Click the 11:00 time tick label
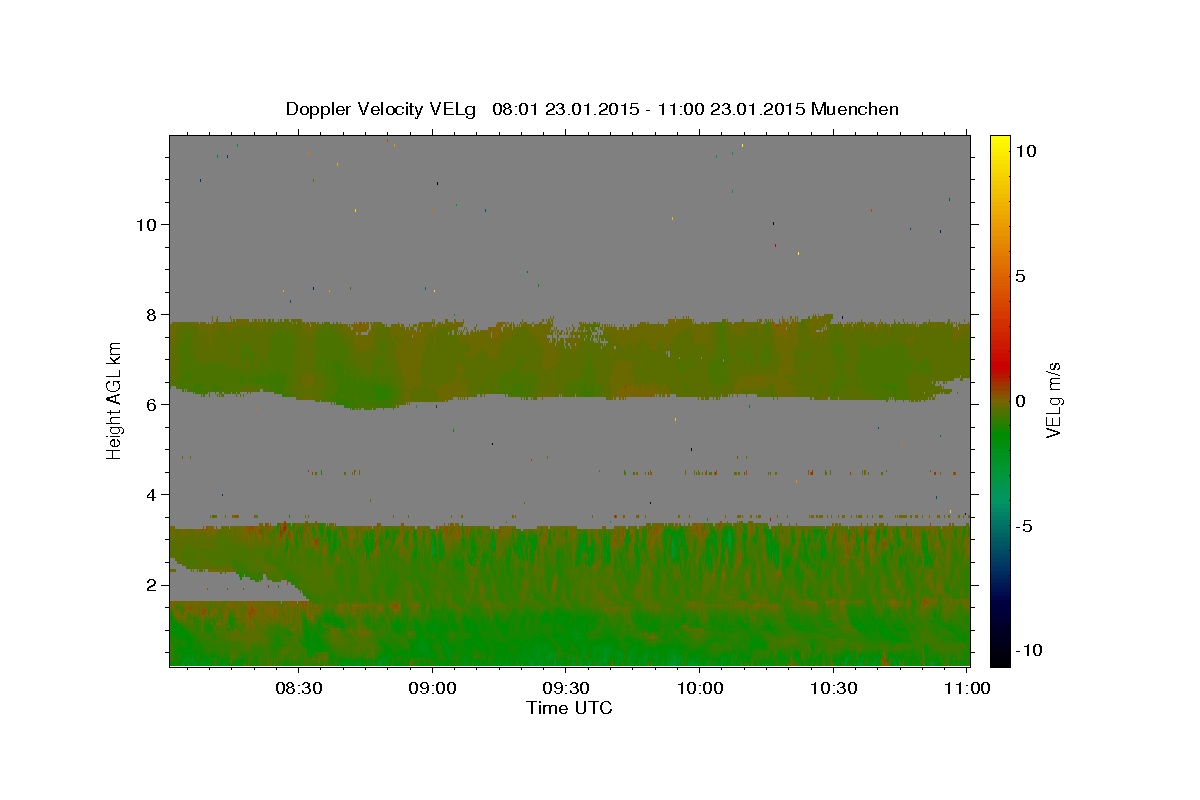Screen dimensions: 1200x800 point(966,688)
